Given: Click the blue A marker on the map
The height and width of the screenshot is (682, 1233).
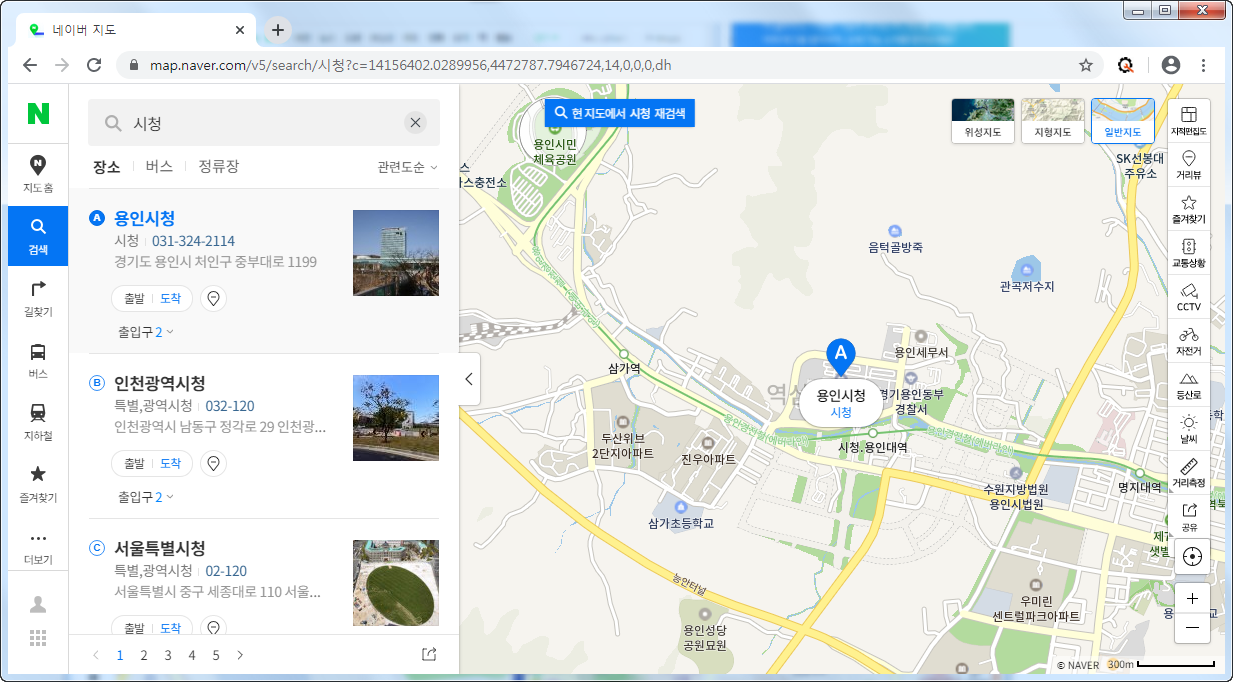Looking at the screenshot, I should click(841, 356).
